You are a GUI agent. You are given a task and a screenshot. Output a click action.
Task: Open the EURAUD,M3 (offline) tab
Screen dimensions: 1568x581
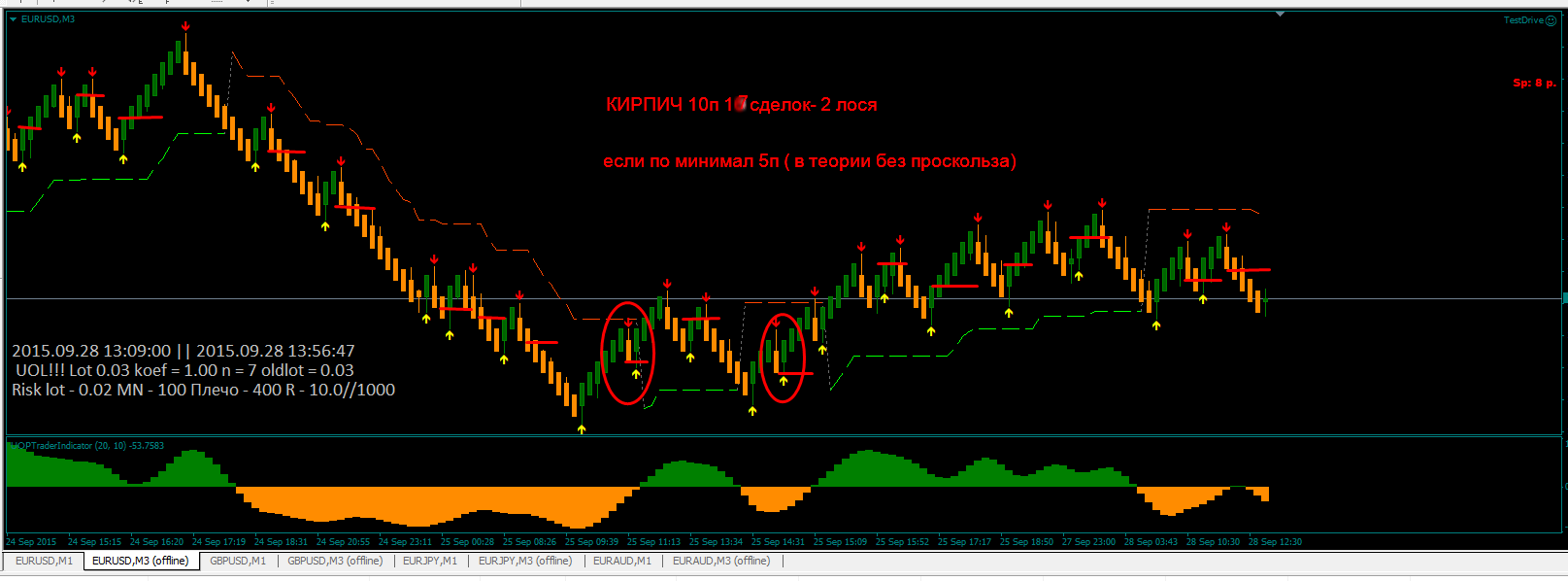pos(721,561)
